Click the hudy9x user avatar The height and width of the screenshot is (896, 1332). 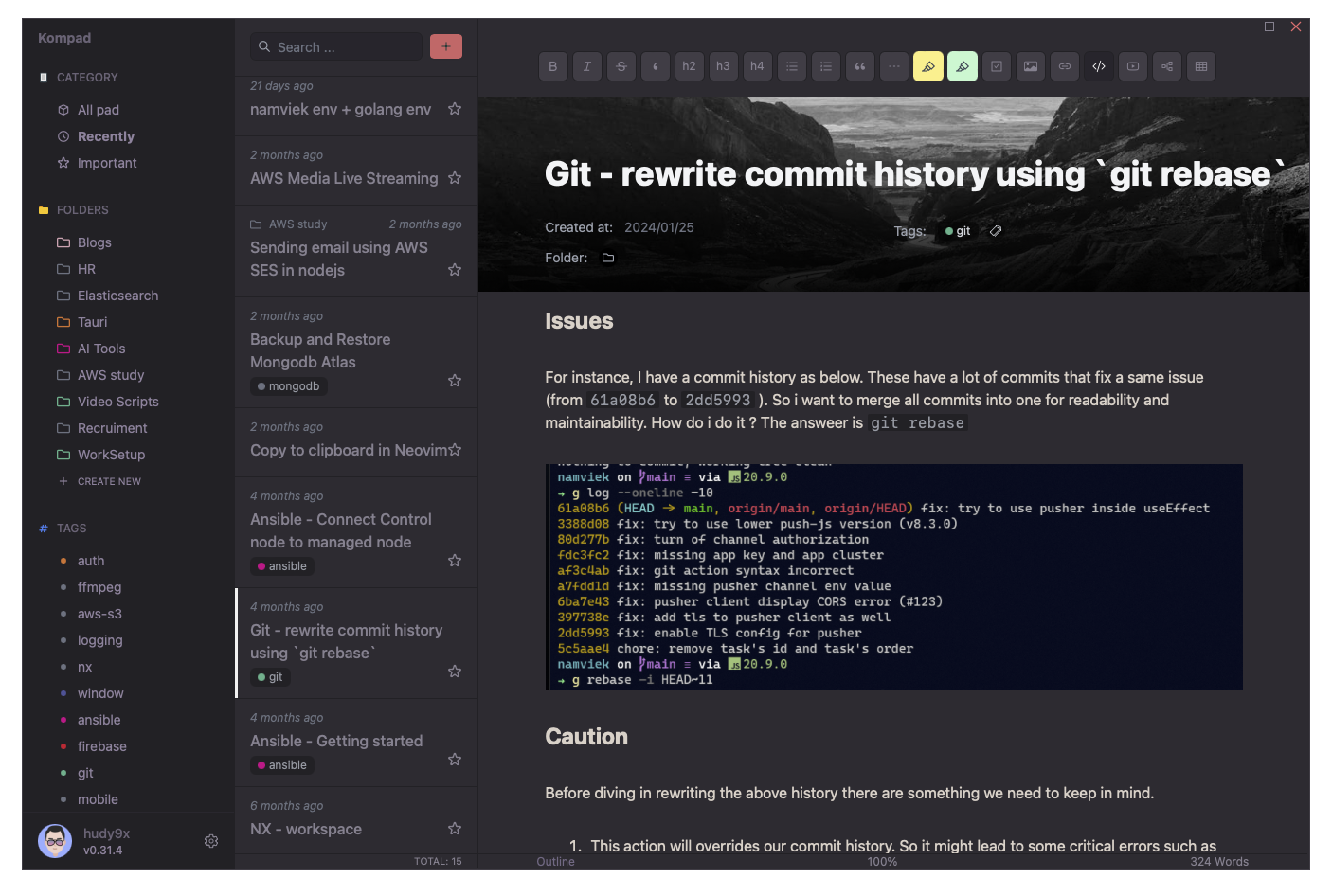pos(55,841)
